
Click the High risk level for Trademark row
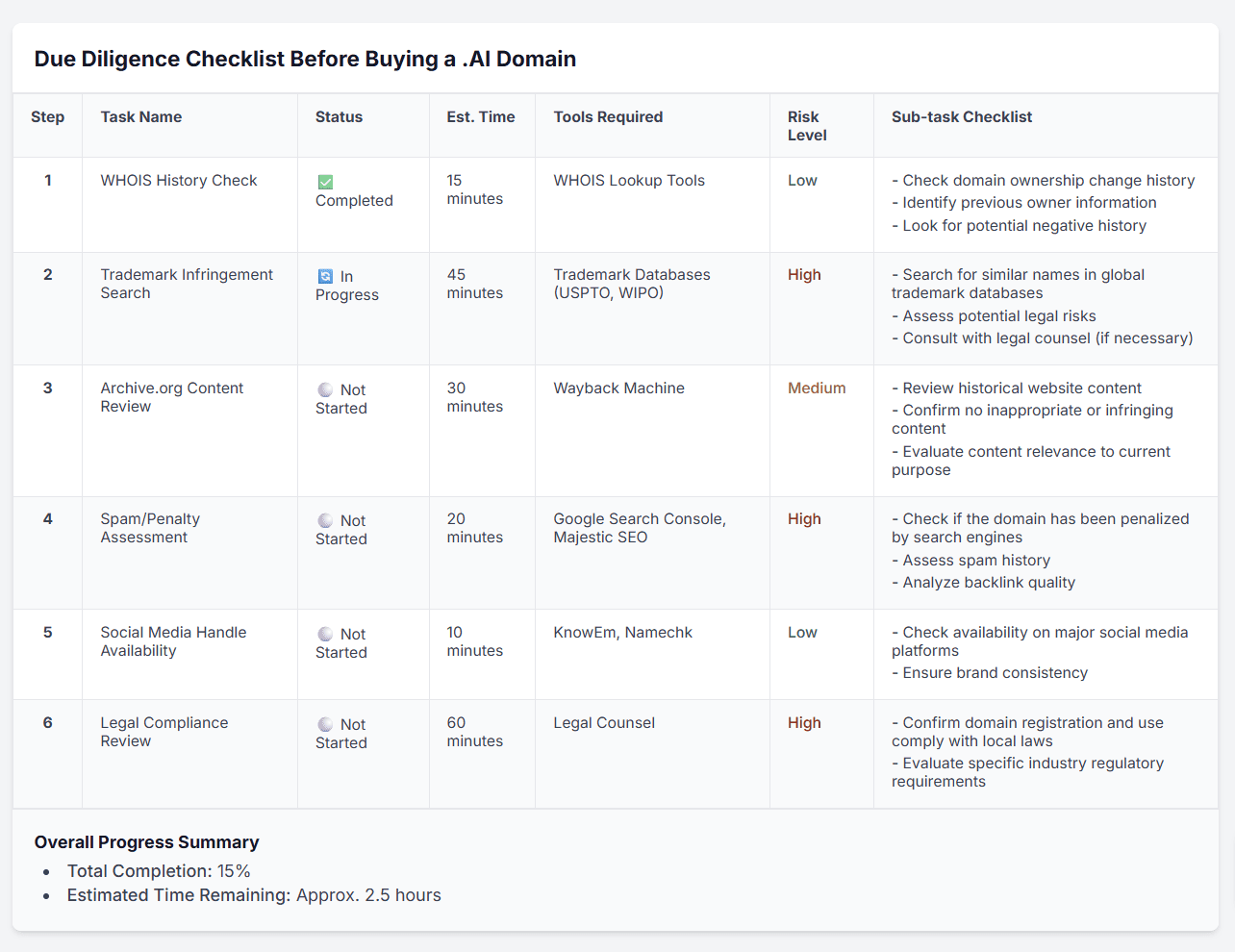pyautogui.click(x=804, y=275)
